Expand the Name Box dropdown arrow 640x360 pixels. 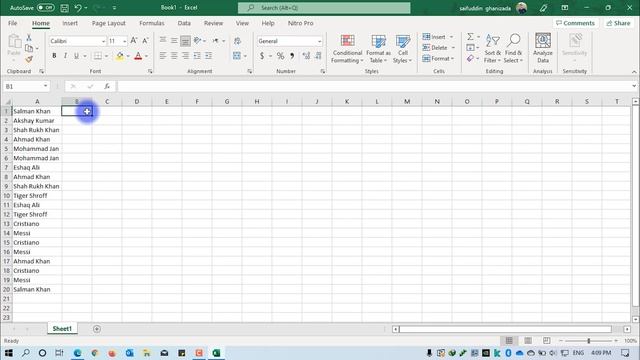[x=45, y=86]
